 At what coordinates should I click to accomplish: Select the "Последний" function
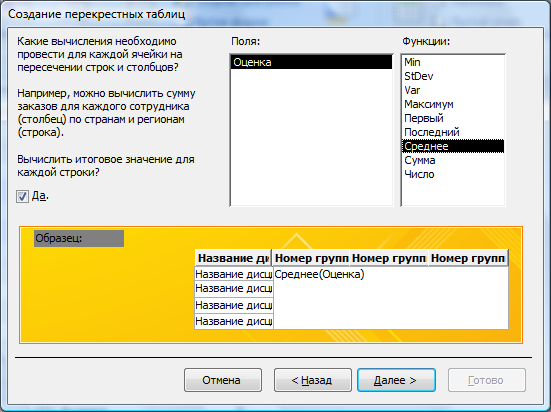click(453, 133)
